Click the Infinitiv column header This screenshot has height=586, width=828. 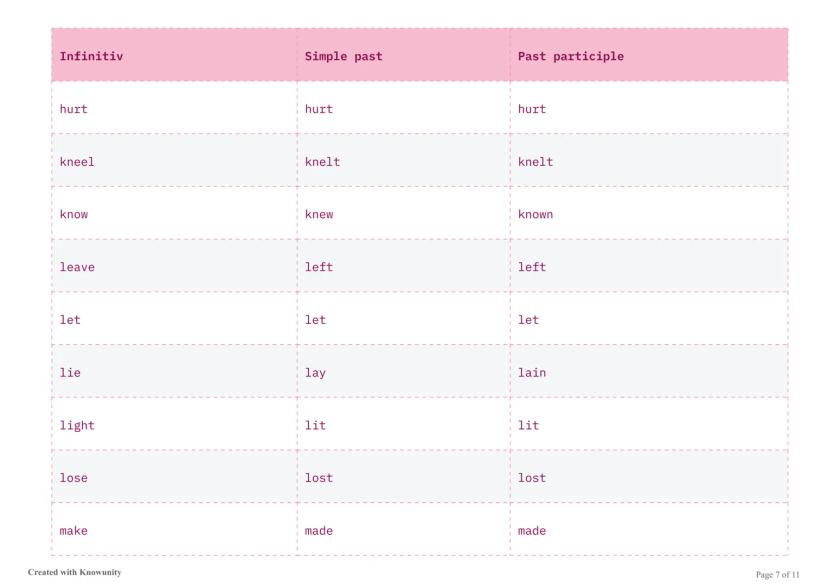(92, 56)
